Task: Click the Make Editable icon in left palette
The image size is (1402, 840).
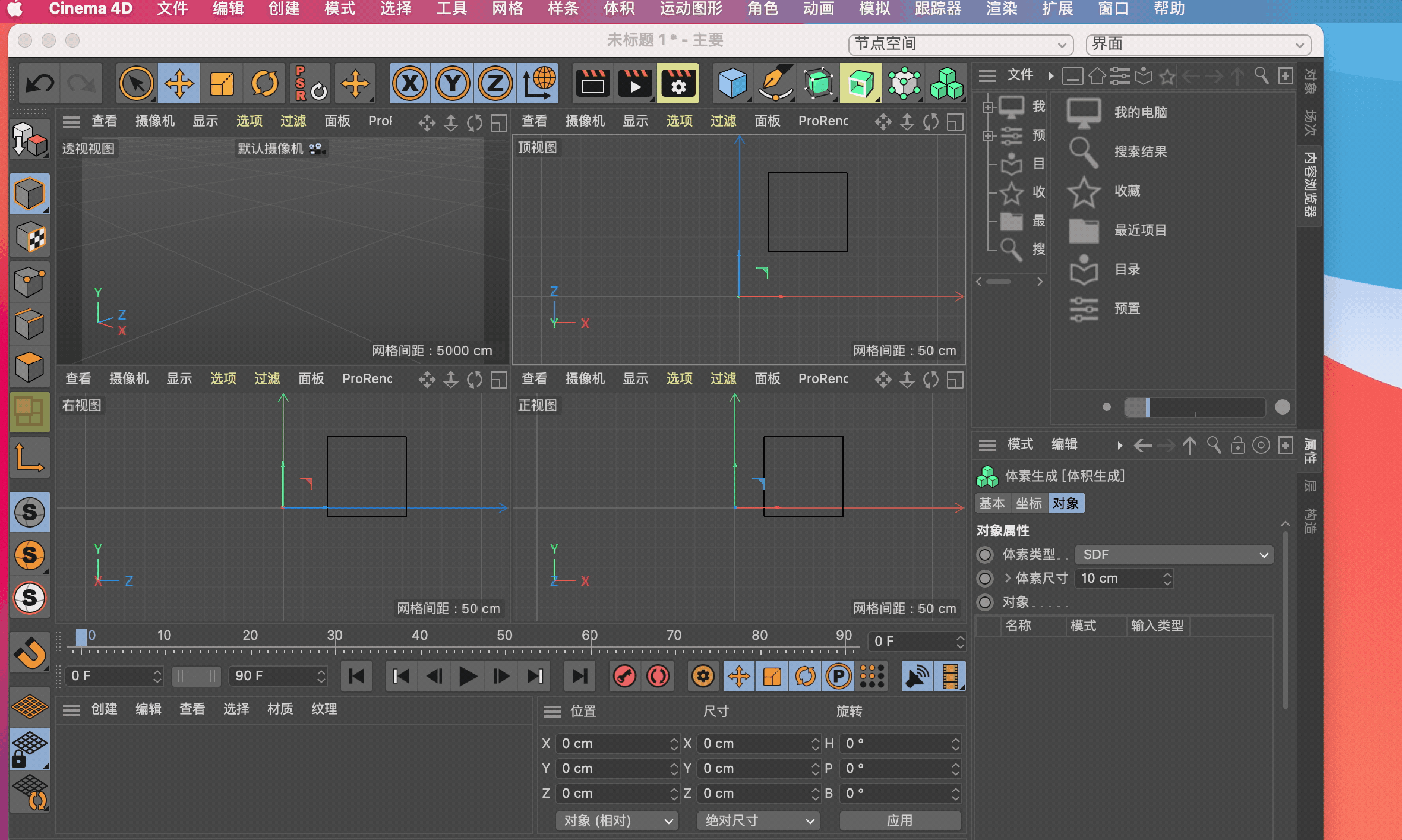Action: (30, 140)
